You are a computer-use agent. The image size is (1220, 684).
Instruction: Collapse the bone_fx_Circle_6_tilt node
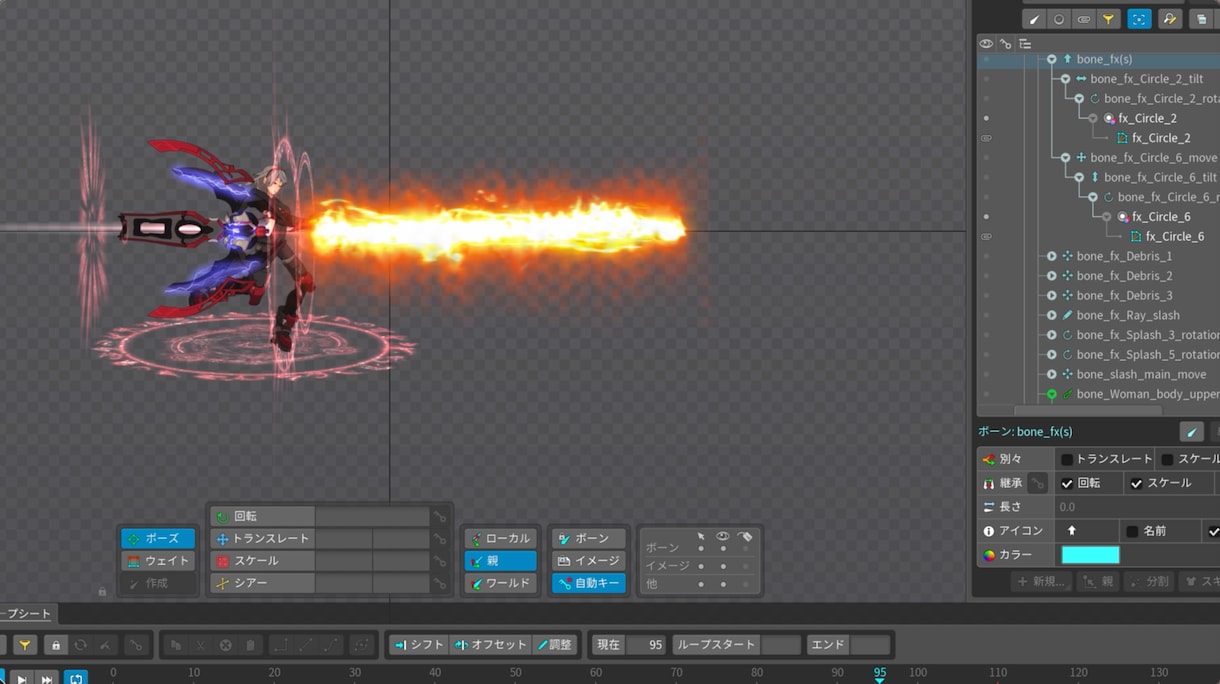(1079, 178)
